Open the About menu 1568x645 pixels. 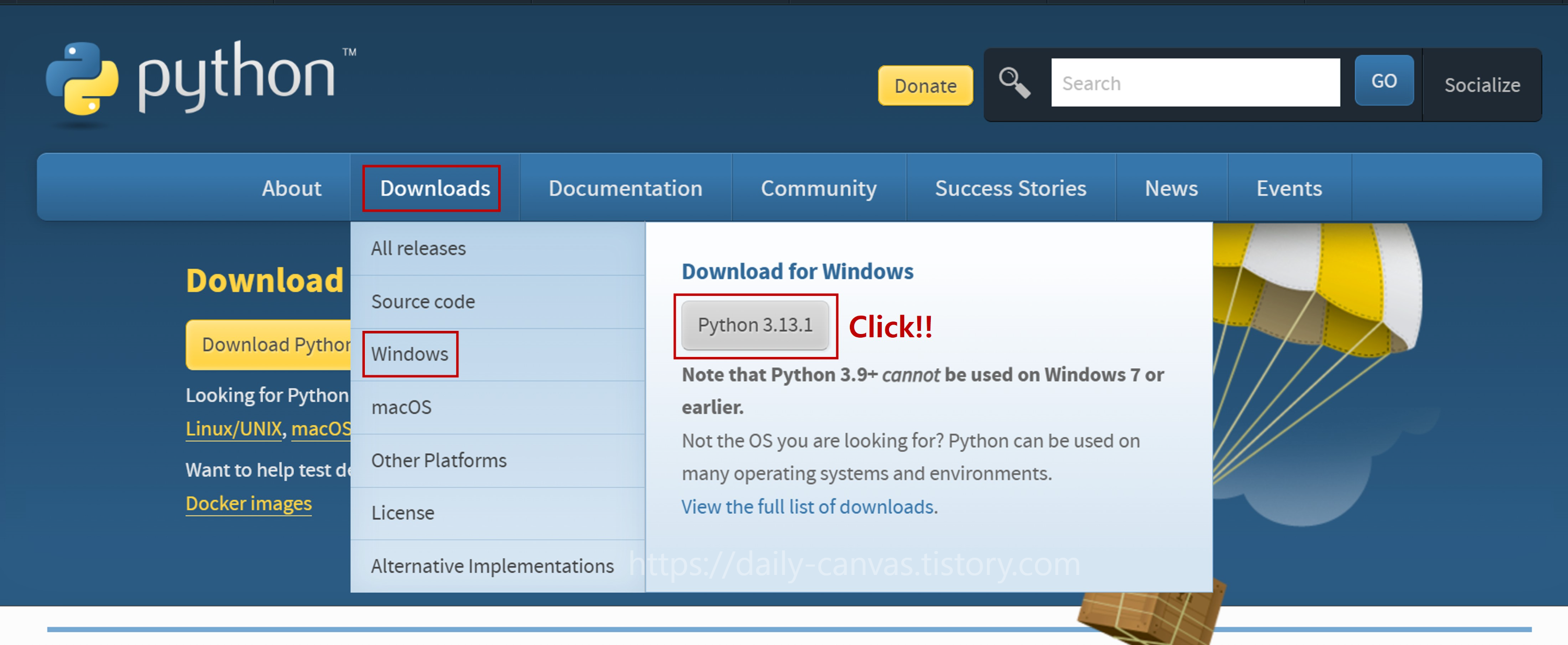coord(292,188)
